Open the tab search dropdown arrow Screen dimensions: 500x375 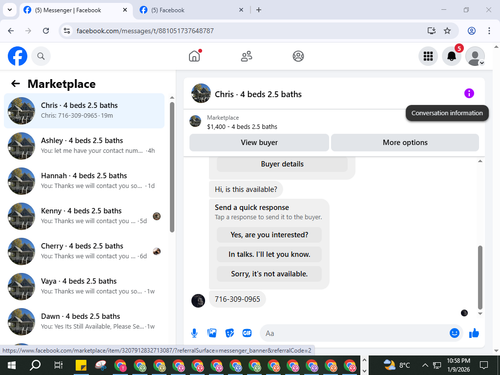pyautogui.click(x=10, y=10)
